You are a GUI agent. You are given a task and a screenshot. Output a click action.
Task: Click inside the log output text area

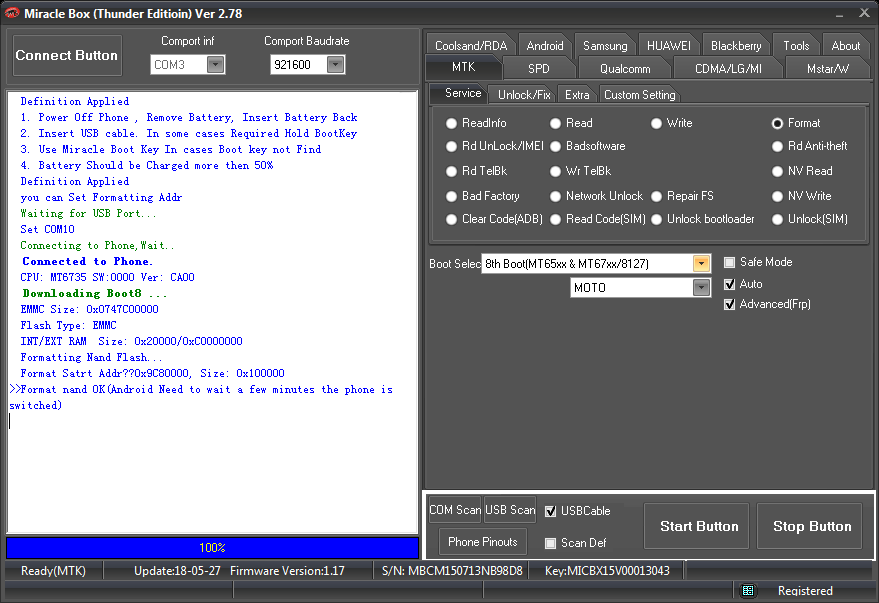point(212,312)
